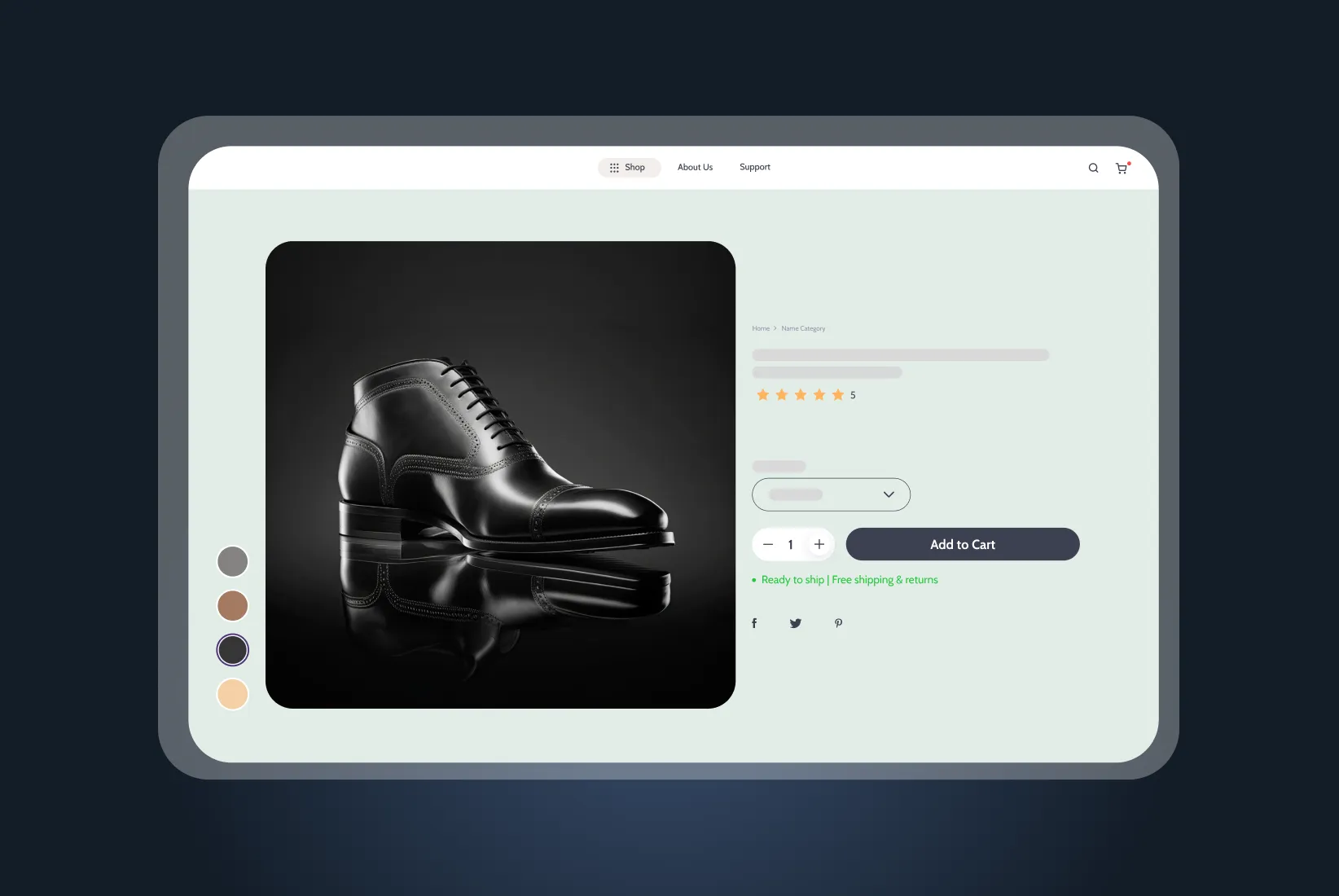Navigate to About Us
This screenshot has width=1339, height=896.
point(695,167)
